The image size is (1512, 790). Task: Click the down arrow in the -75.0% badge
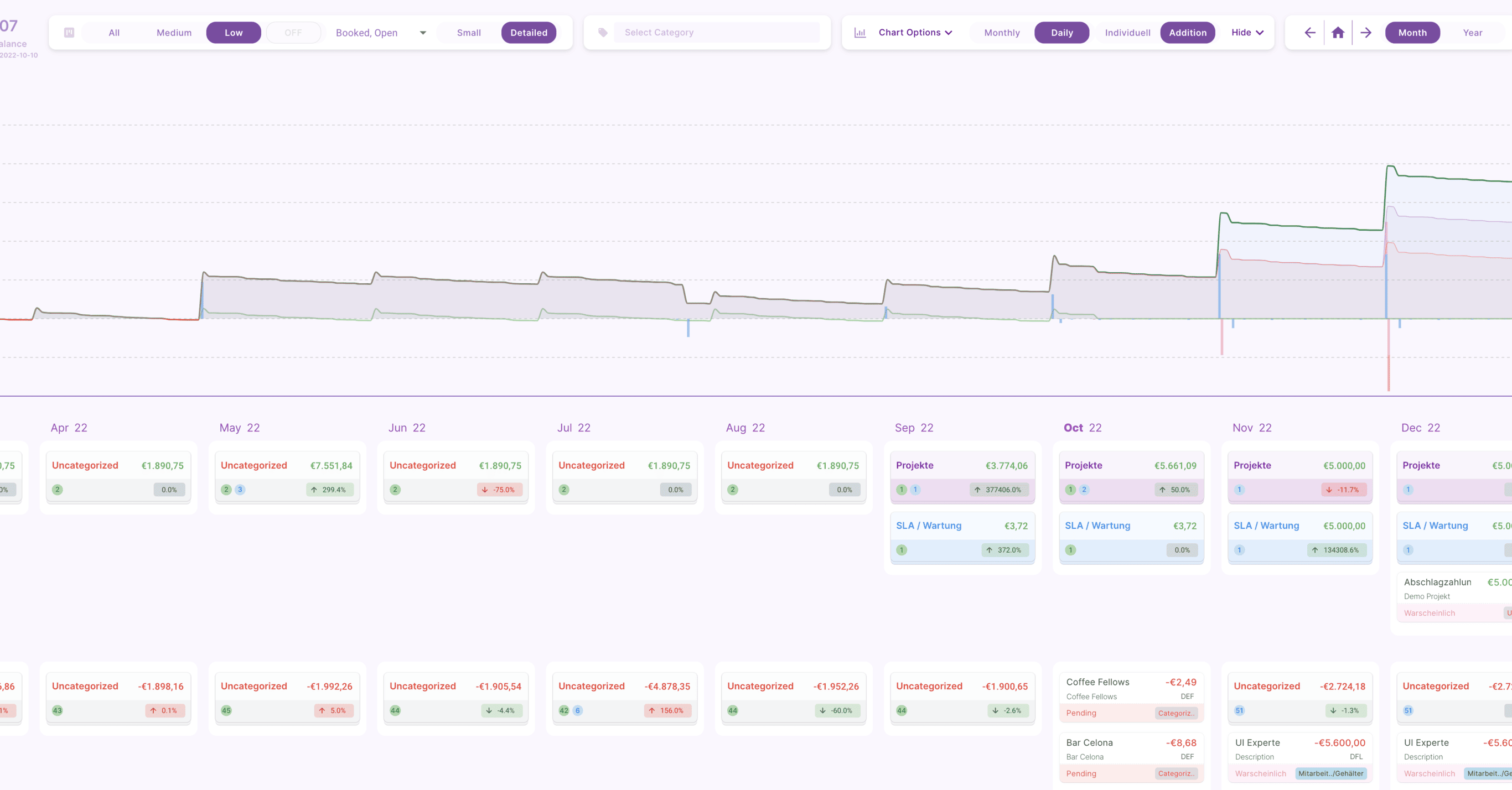pos(484,490)
